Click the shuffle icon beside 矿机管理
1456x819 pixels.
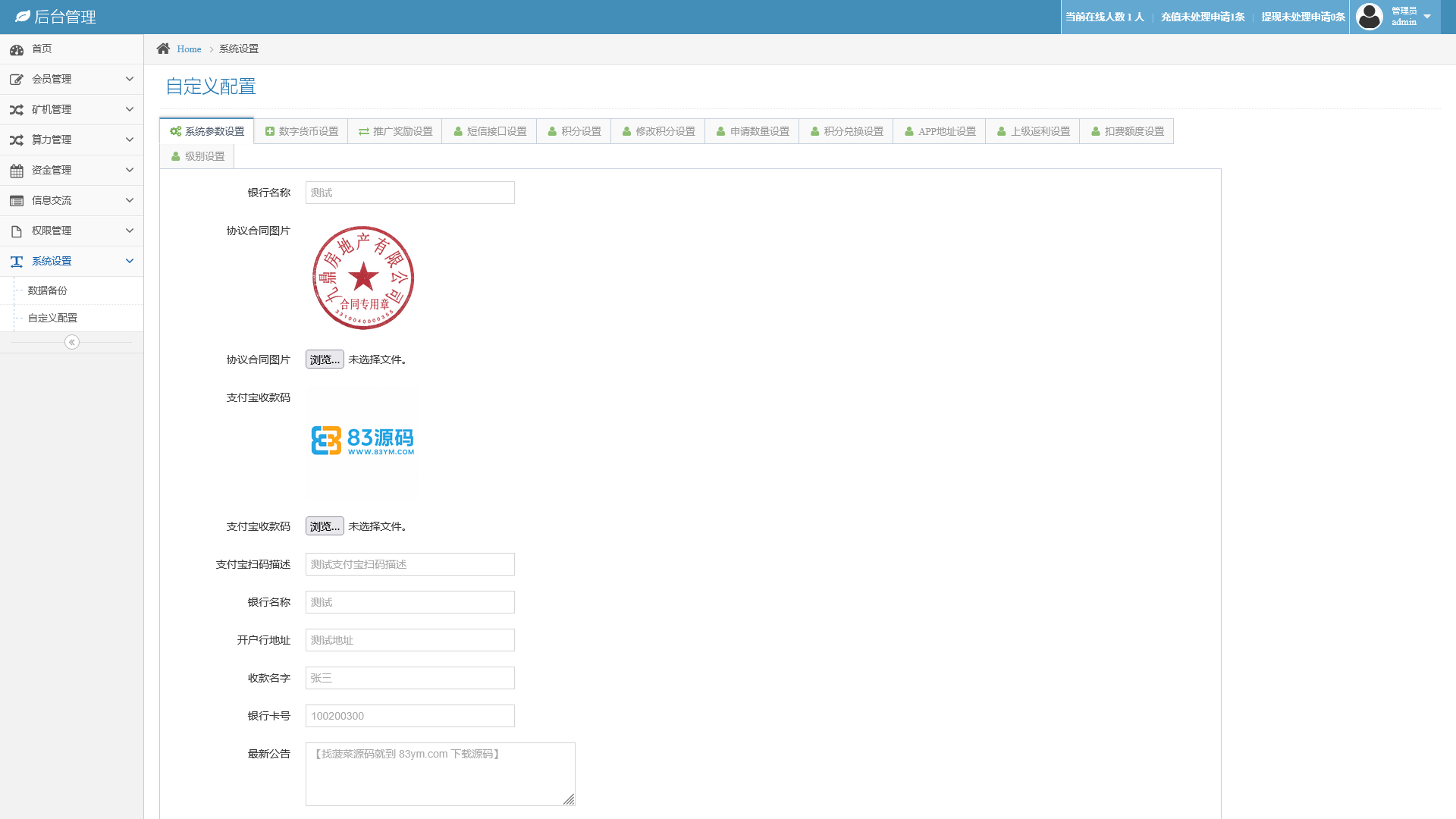tap(17, 110)
